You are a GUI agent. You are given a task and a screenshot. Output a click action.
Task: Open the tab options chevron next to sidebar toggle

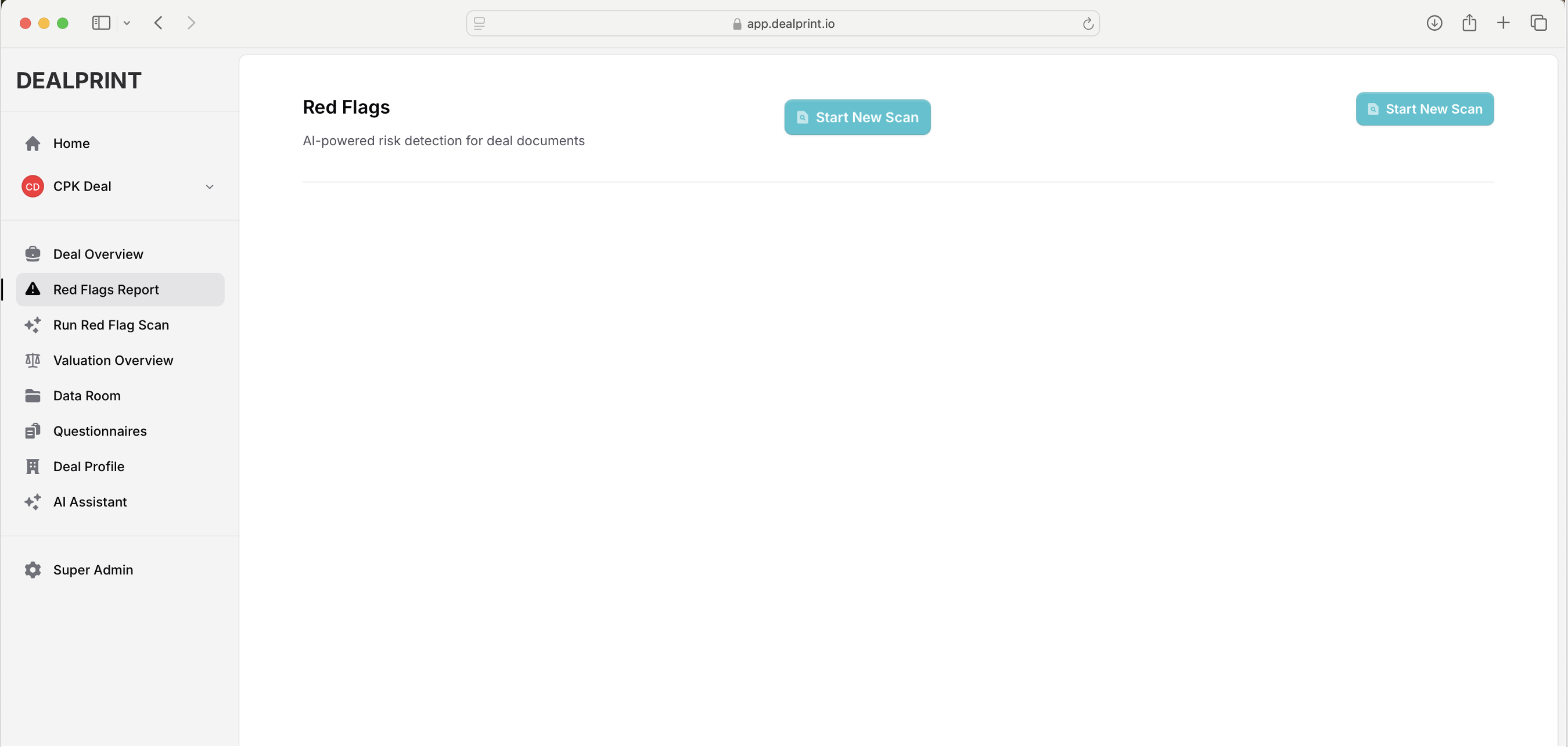pyautogui.click(x=127, y=23)
